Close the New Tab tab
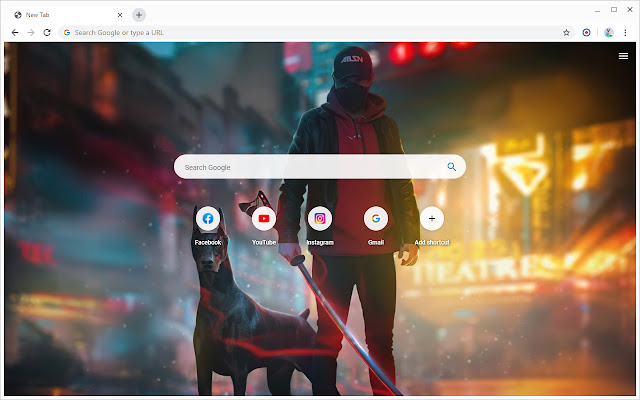Screen dimensions: 640x400 (x=120, y=15)
